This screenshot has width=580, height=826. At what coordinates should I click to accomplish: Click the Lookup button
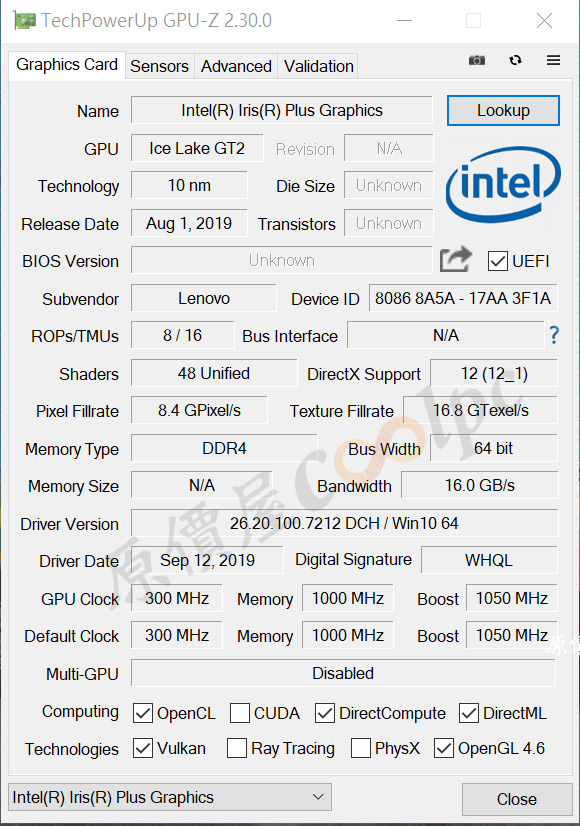(503, 111)
